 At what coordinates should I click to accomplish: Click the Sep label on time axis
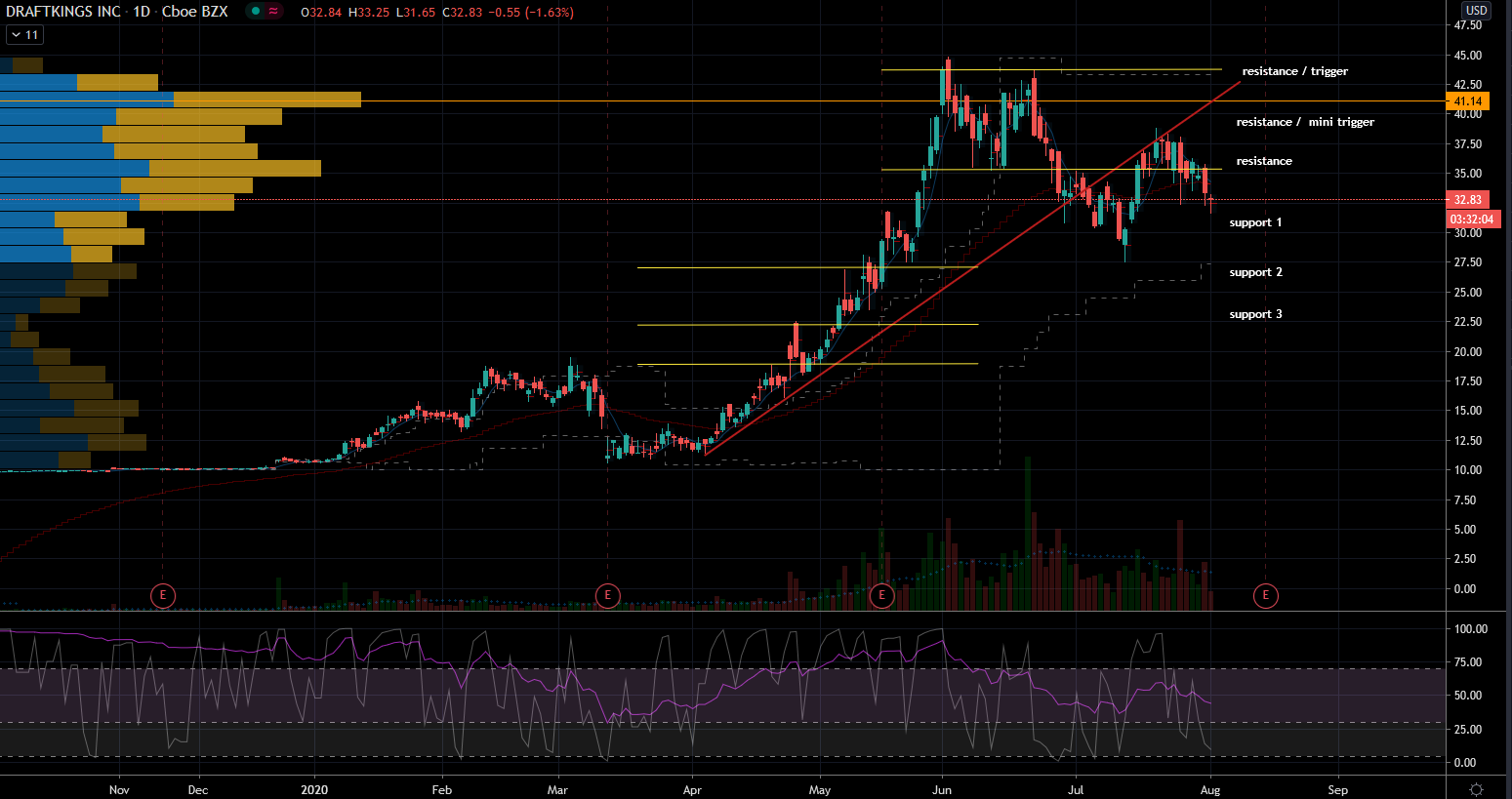point(1337,790)
